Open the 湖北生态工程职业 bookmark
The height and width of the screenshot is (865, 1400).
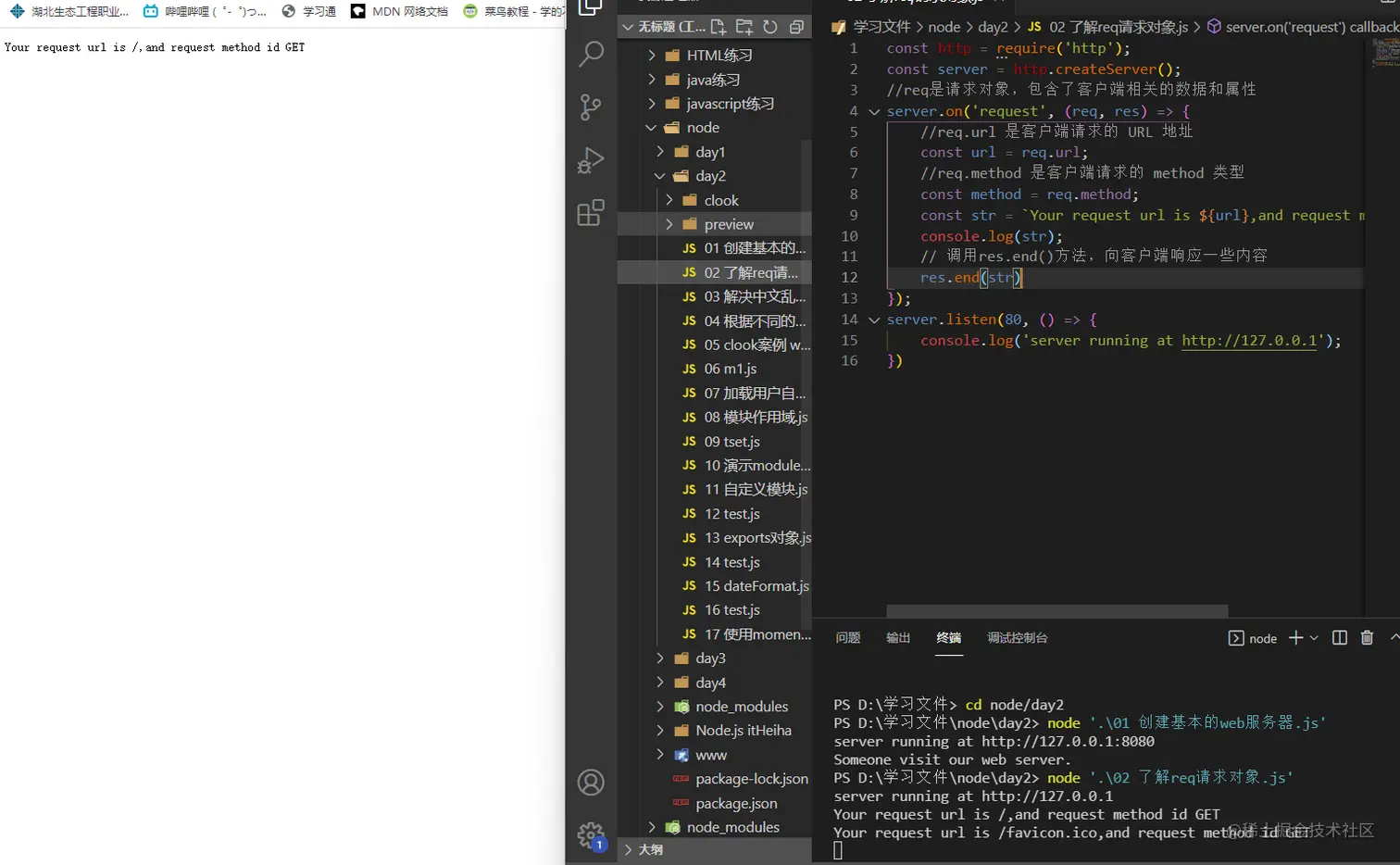click(x=69, y=11)
